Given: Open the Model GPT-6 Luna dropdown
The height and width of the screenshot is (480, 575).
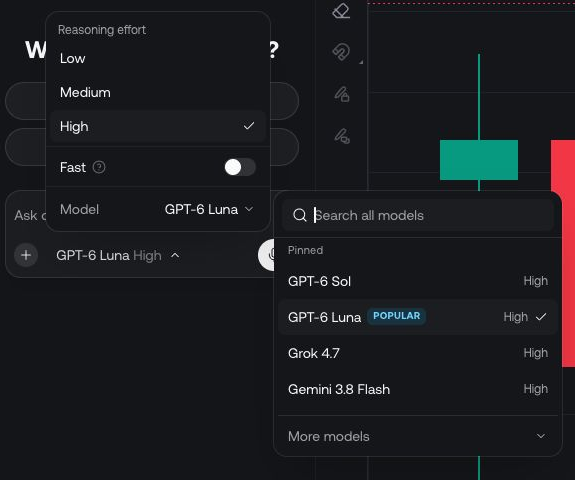Looking at the screenshot, I should click(x=209, y=209).
